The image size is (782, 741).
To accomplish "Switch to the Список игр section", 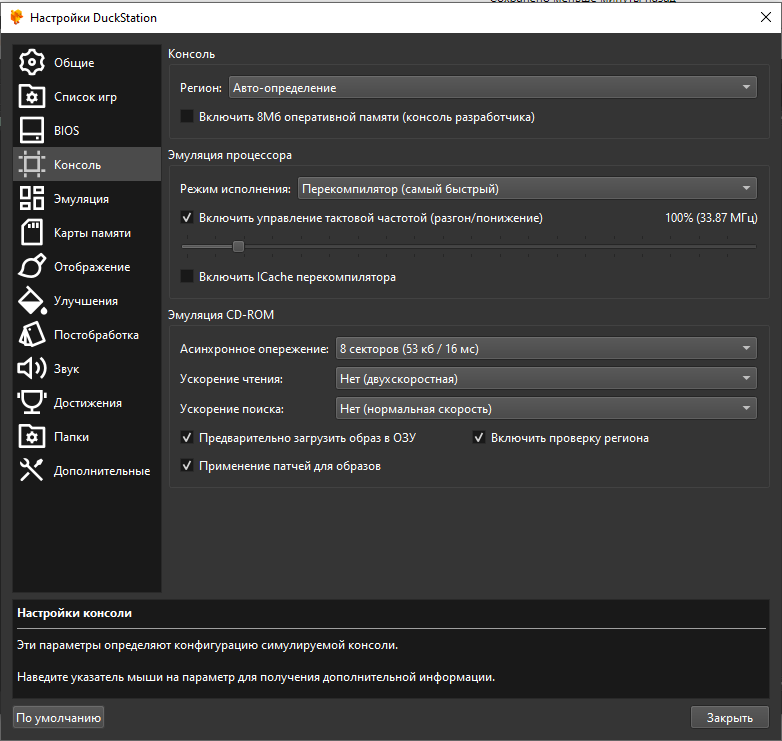I will tap(85, 97).
